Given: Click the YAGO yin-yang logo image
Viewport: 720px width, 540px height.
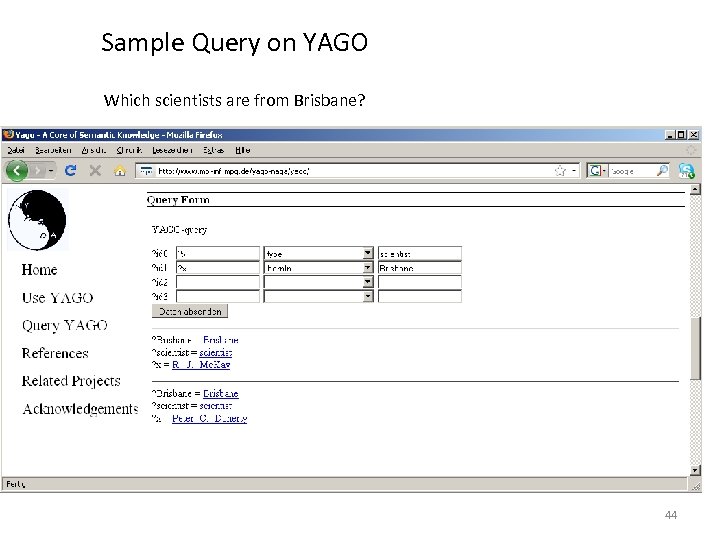Looking at the screenshot, I should 36,220.
